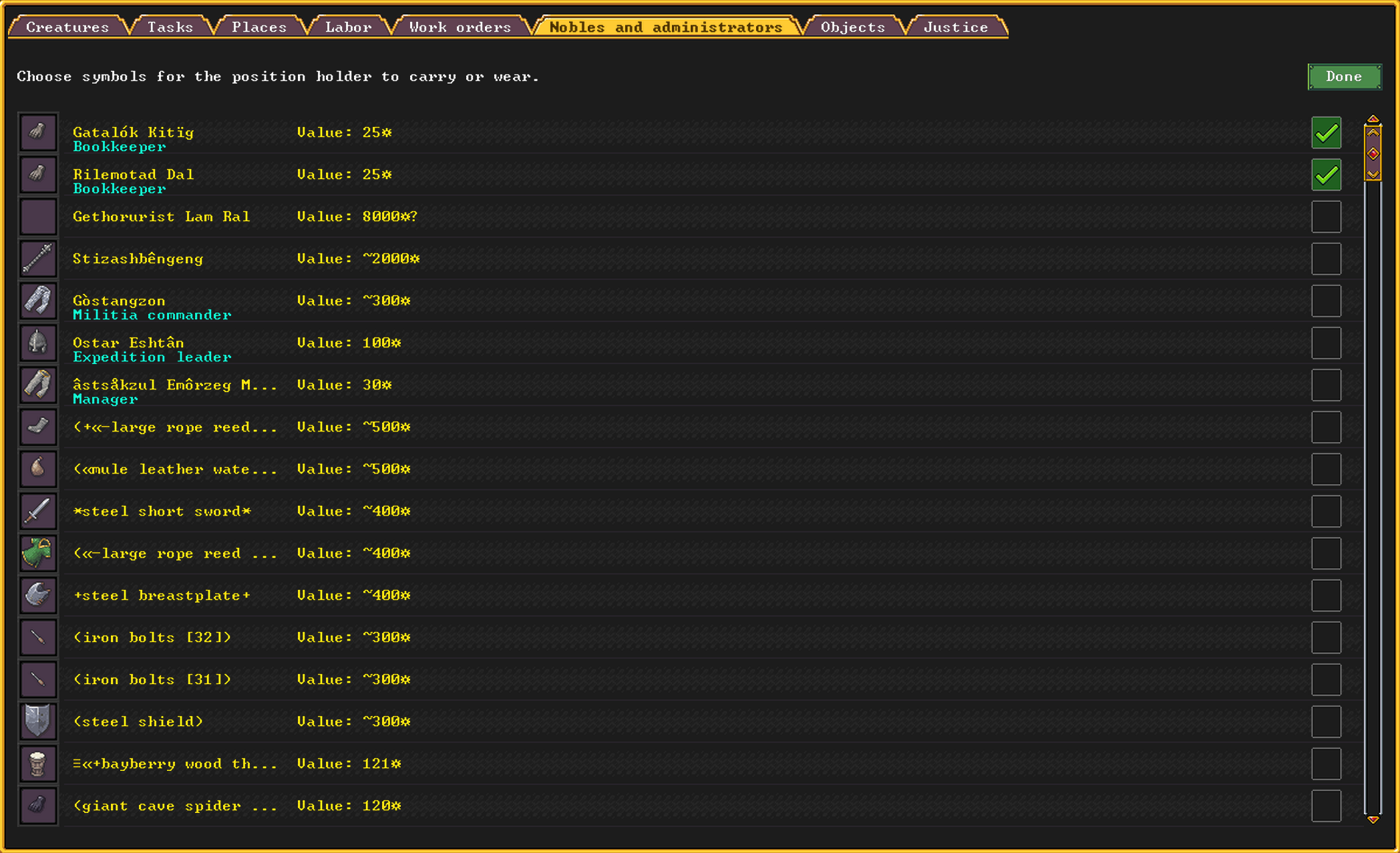
Task: Click the Value: 121☼ text
Action: pos(349,763)
